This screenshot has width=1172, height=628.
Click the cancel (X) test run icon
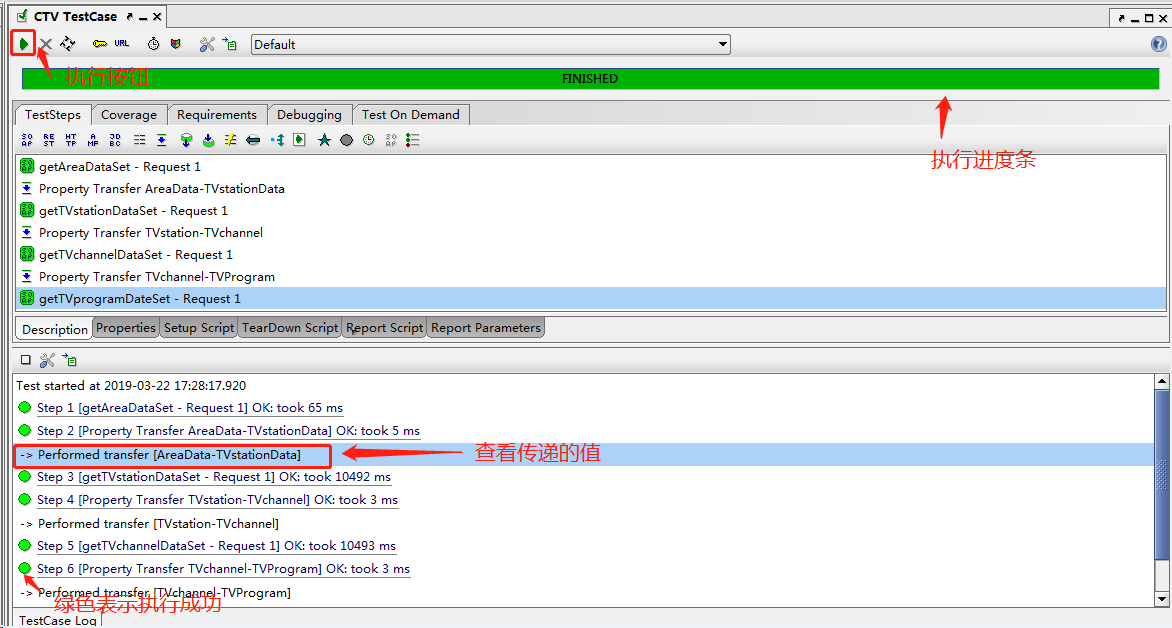46,44
